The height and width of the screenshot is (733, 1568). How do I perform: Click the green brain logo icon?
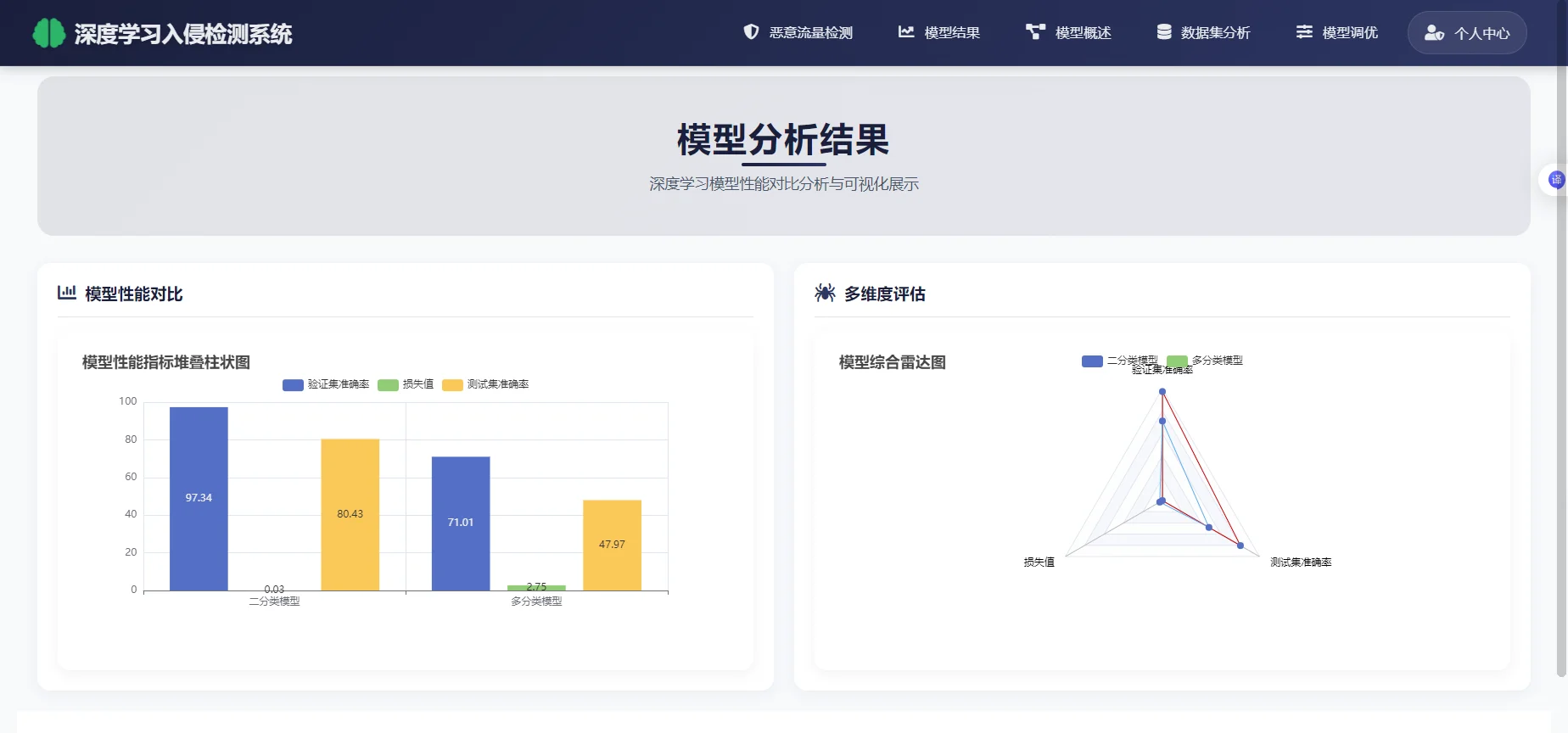pos(49,33)
